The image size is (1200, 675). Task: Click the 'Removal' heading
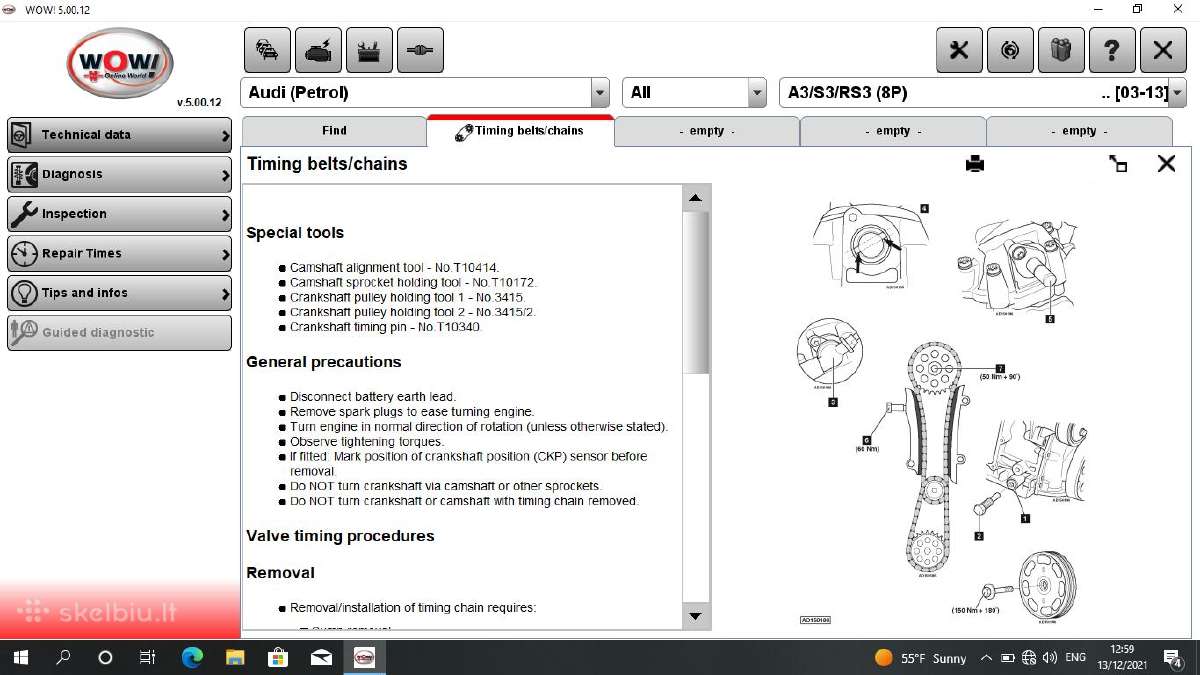281,573
